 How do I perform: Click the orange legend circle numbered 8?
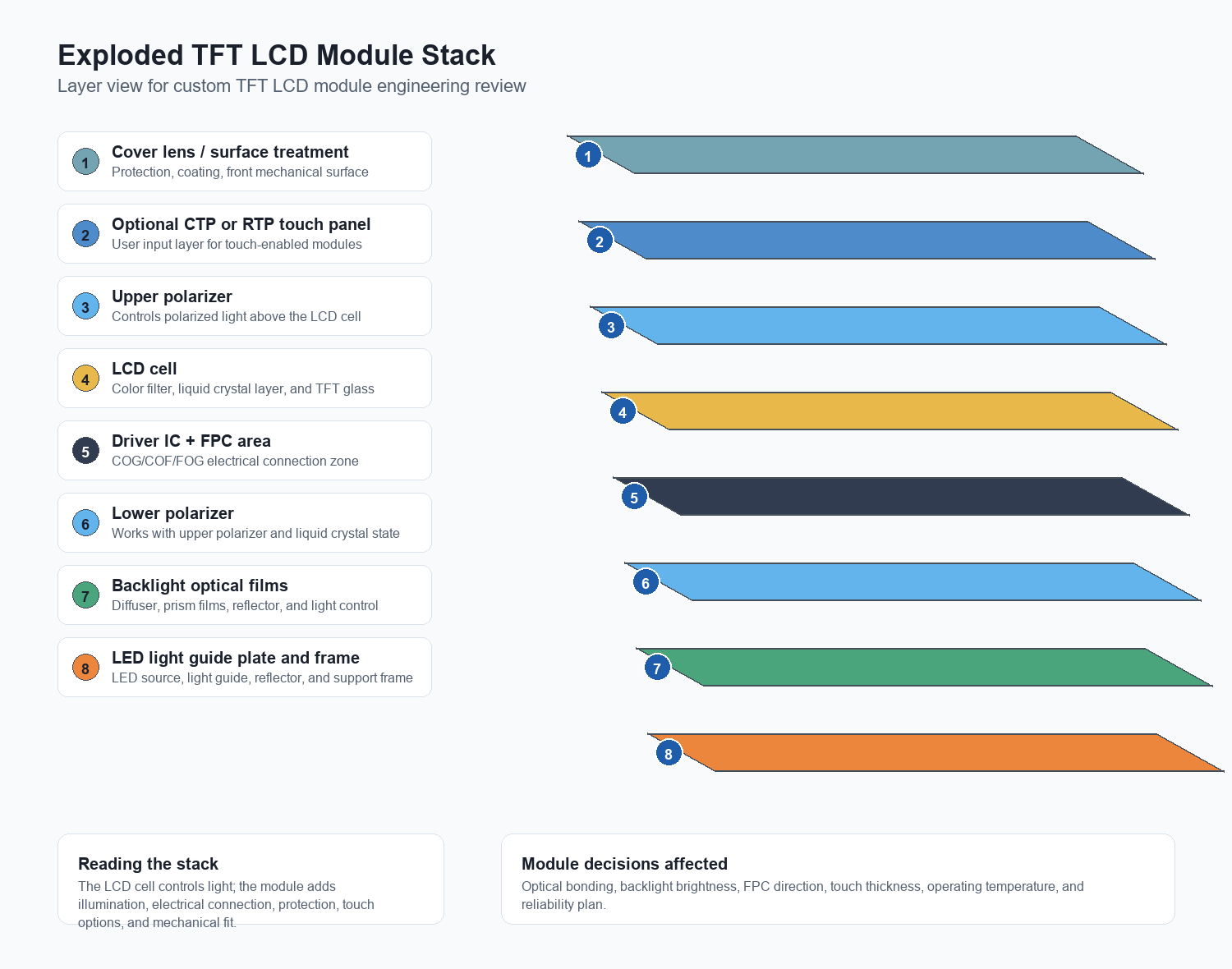[x=85, y=668]
